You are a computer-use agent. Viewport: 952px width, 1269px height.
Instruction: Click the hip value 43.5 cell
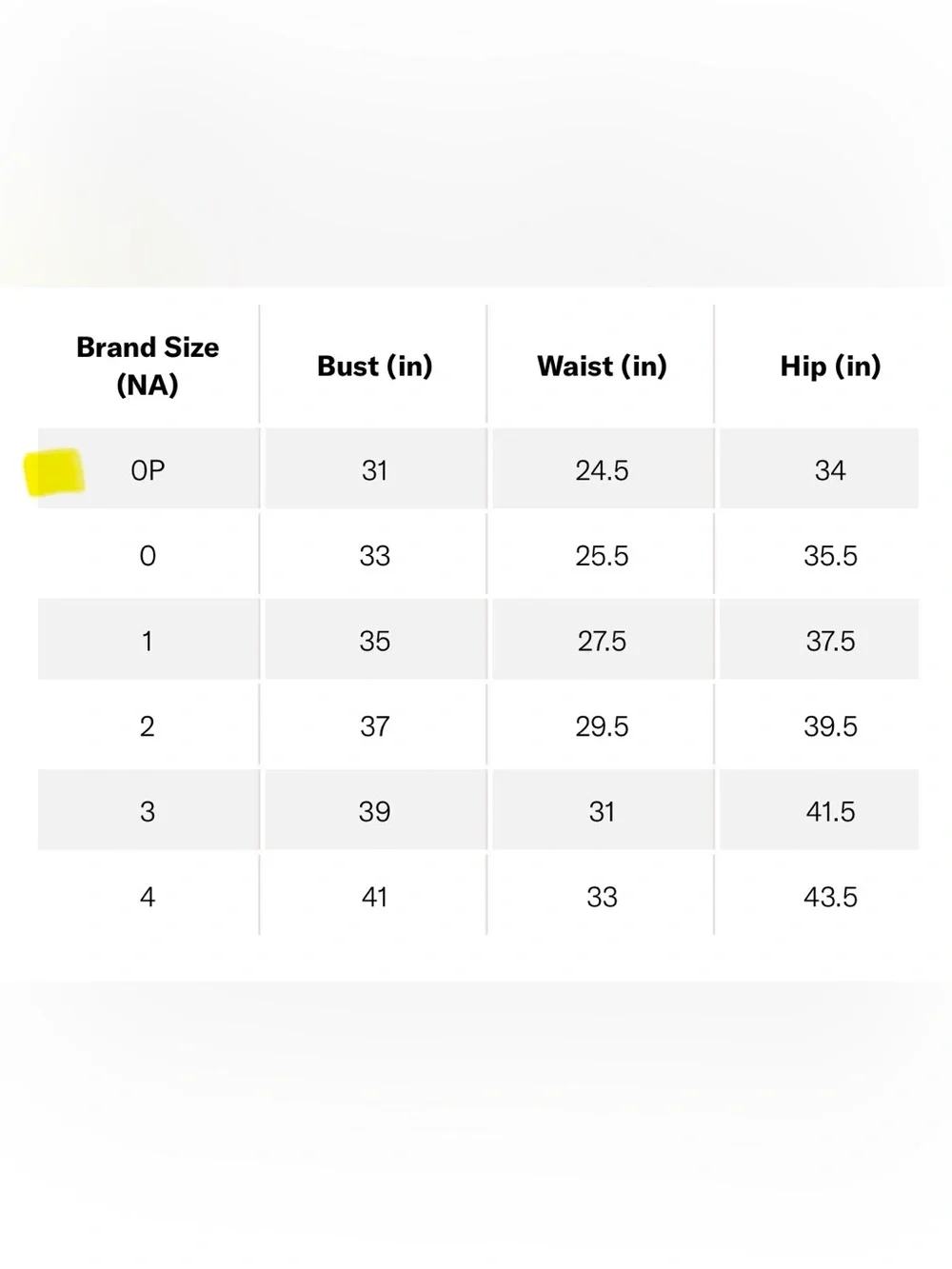coord(830,897)
